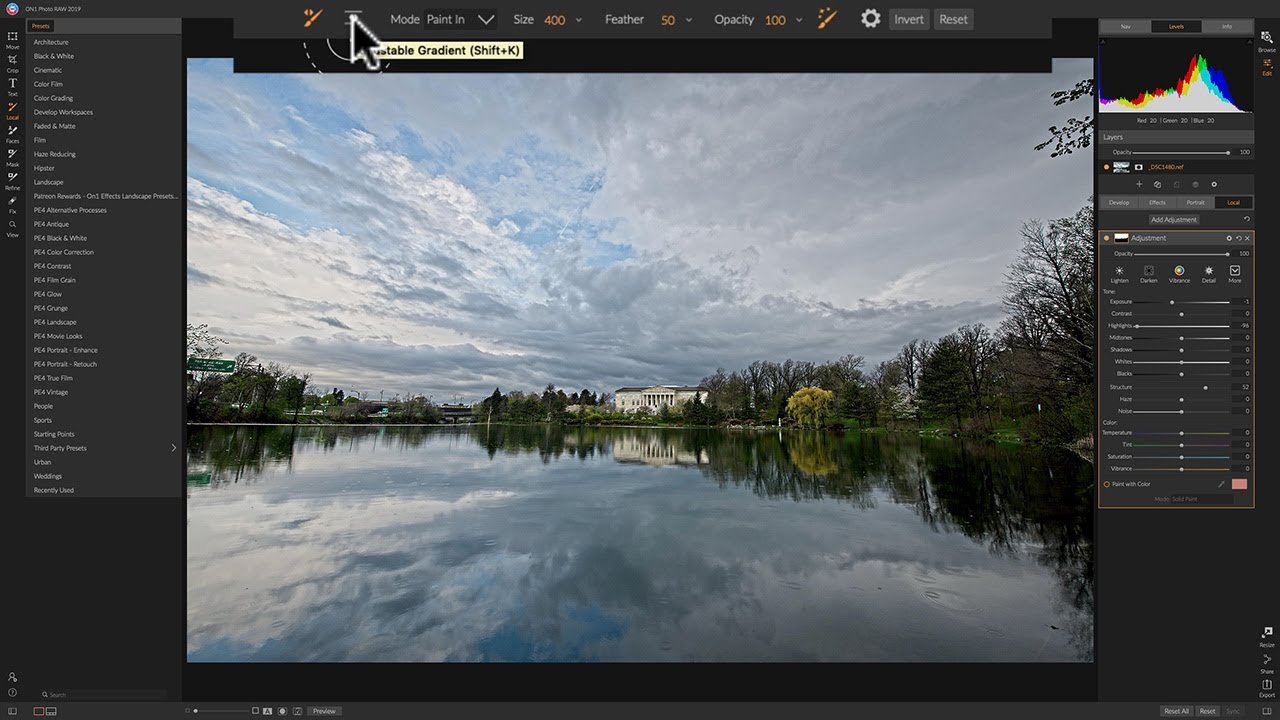
Task: Select the Presets tab
Action: pos(40,26)
